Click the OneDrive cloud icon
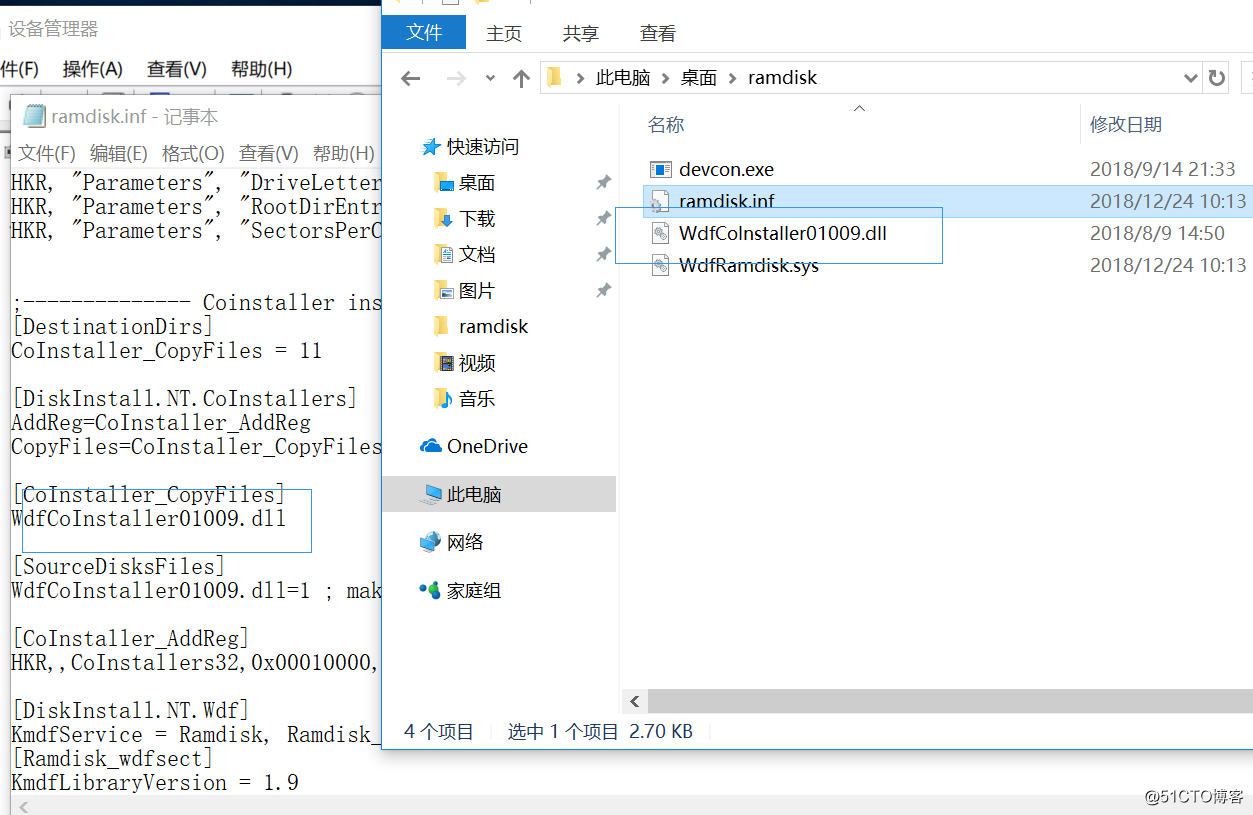Screen dimensions: 1253x815 tap(431, 446)
